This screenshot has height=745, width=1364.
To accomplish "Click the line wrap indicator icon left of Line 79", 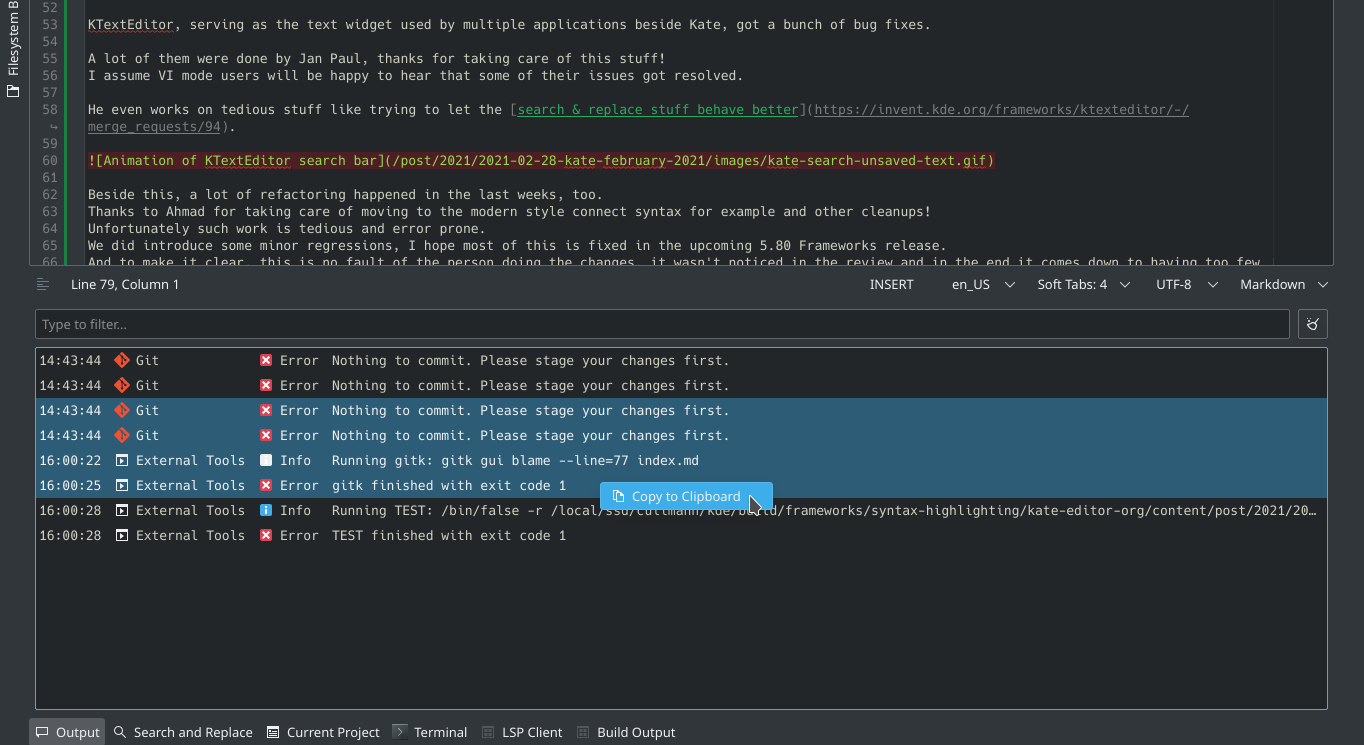I will pos(43,285).
